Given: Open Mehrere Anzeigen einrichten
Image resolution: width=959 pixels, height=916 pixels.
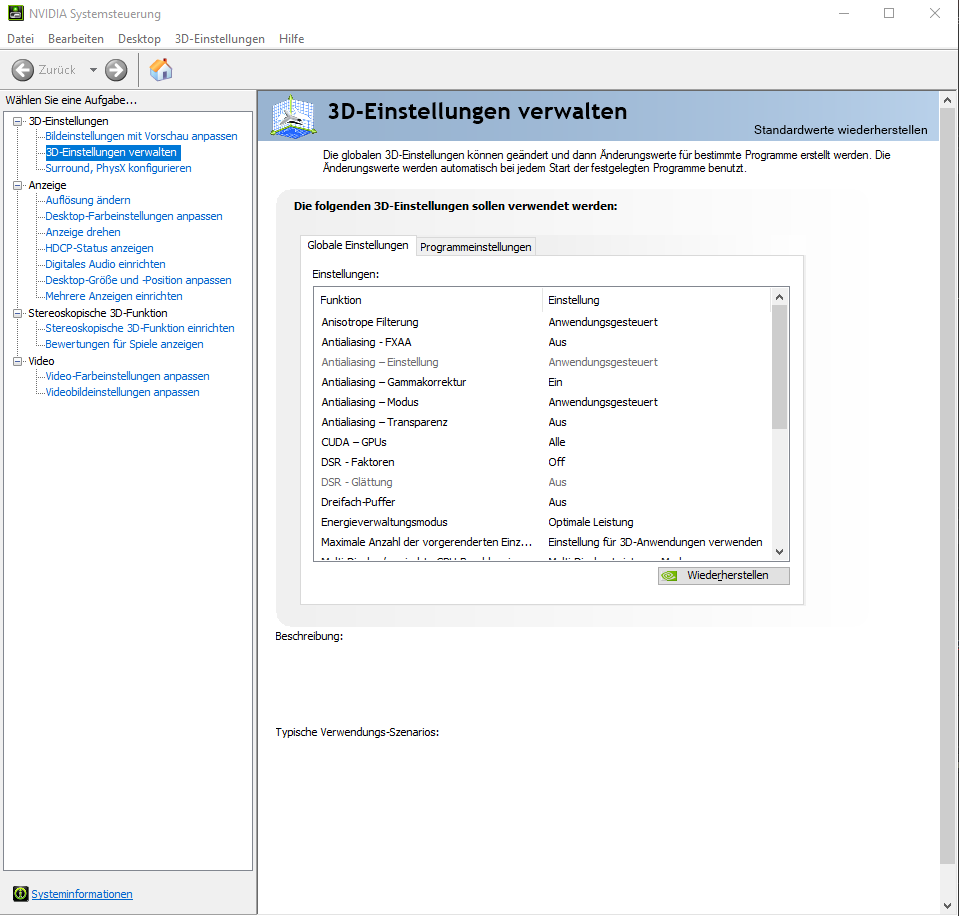Looking at the screenshot, I should click(114, 296).
